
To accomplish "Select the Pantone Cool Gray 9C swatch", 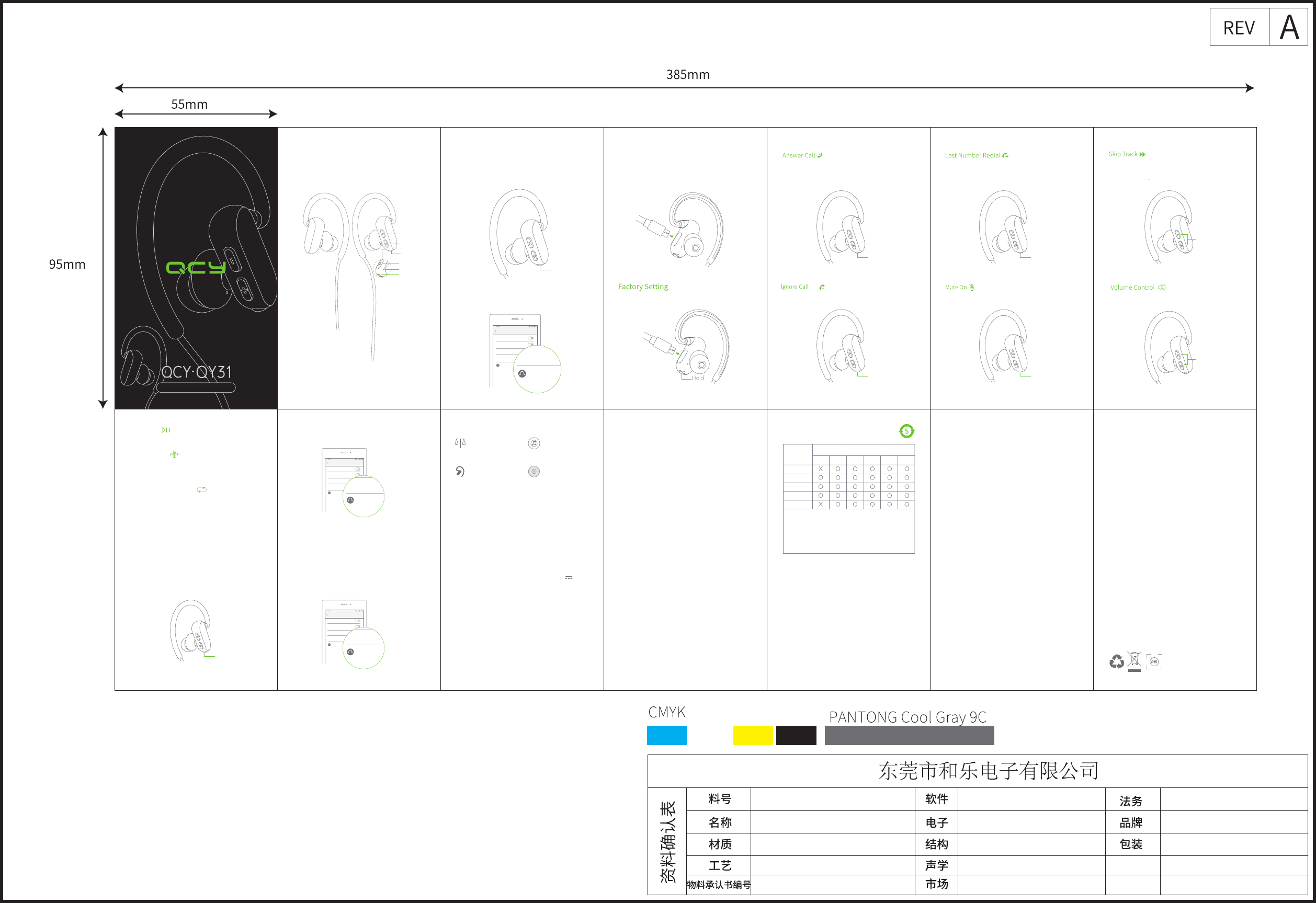I will tap(909, 735).
